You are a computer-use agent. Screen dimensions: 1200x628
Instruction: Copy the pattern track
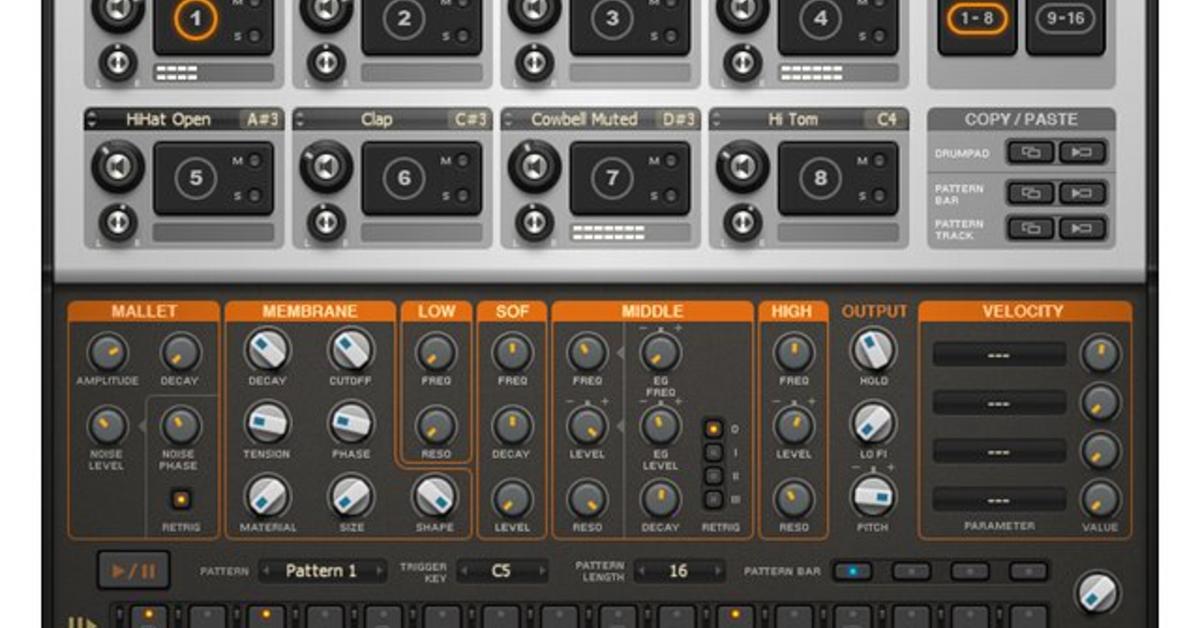(x=1030, y=228)
